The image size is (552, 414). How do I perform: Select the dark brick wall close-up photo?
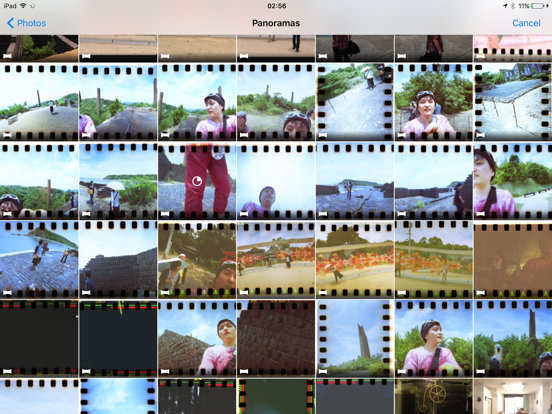click(x=276, y=338)
